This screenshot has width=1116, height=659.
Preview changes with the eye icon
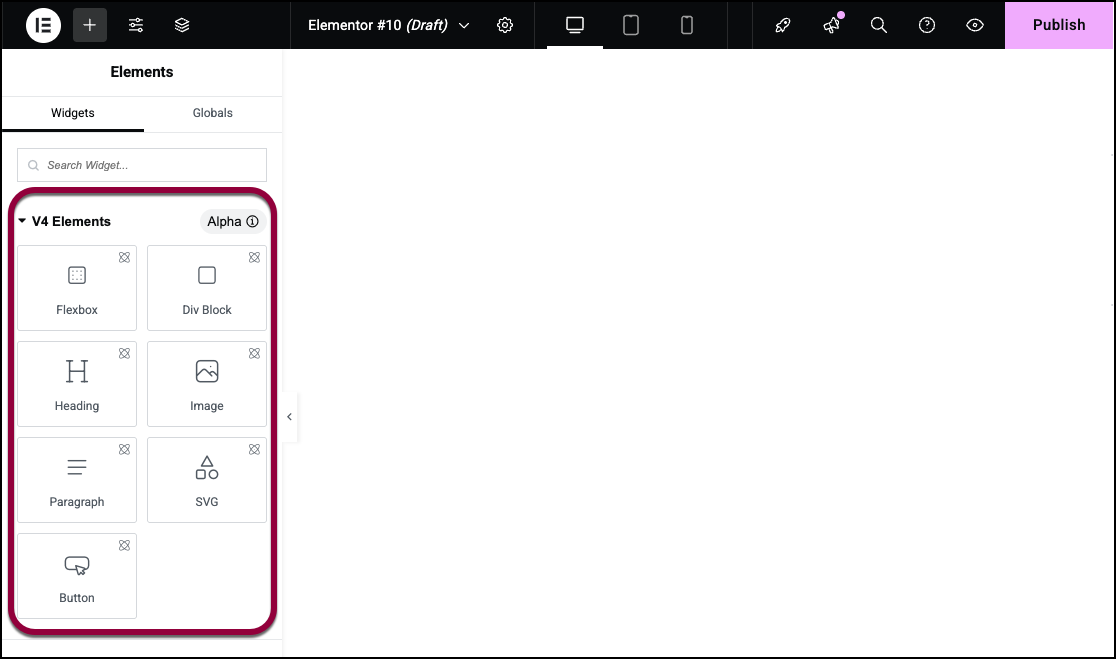point(975,25)
